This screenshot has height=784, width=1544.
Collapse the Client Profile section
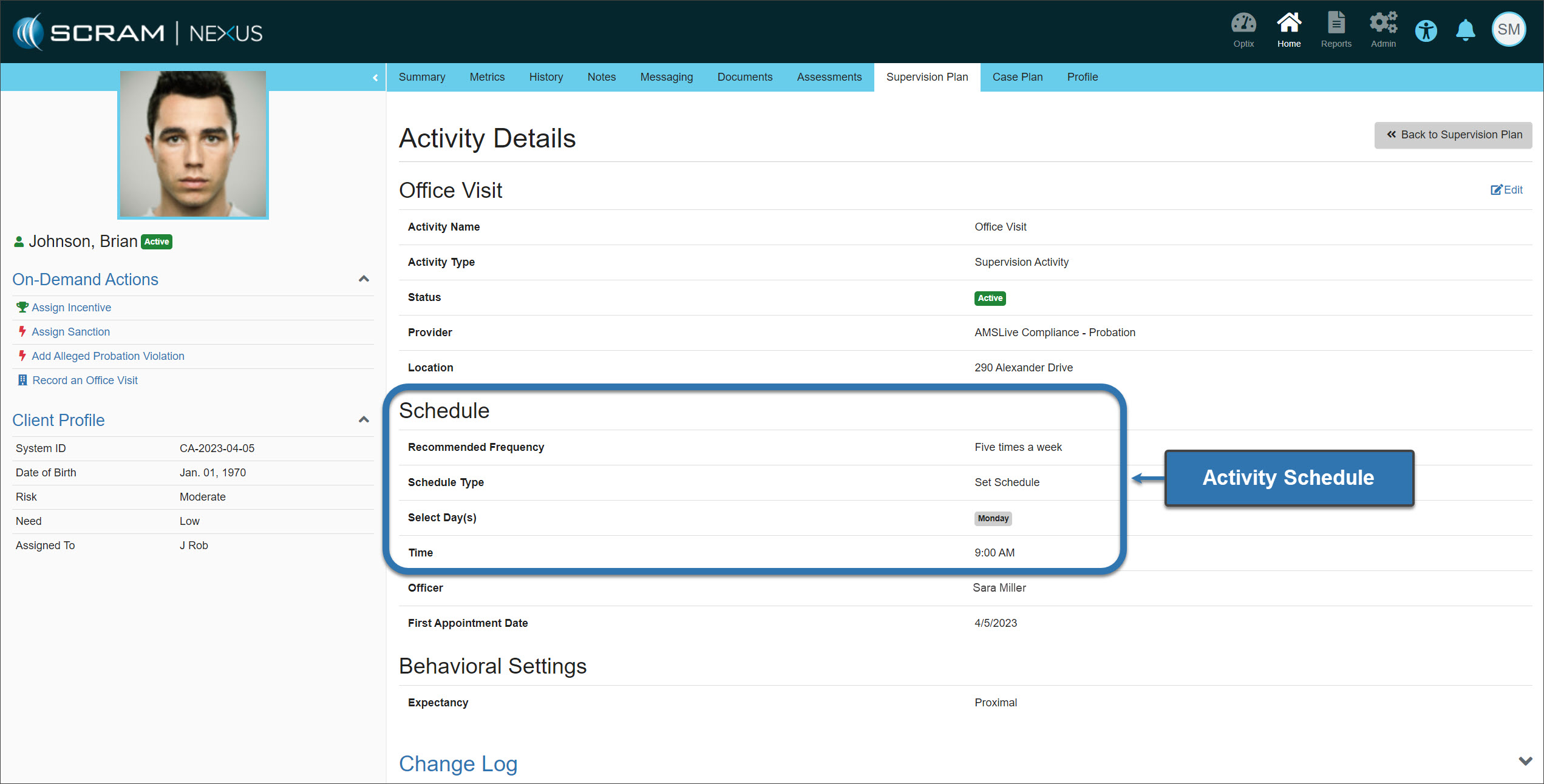click(x=364, y=420)
